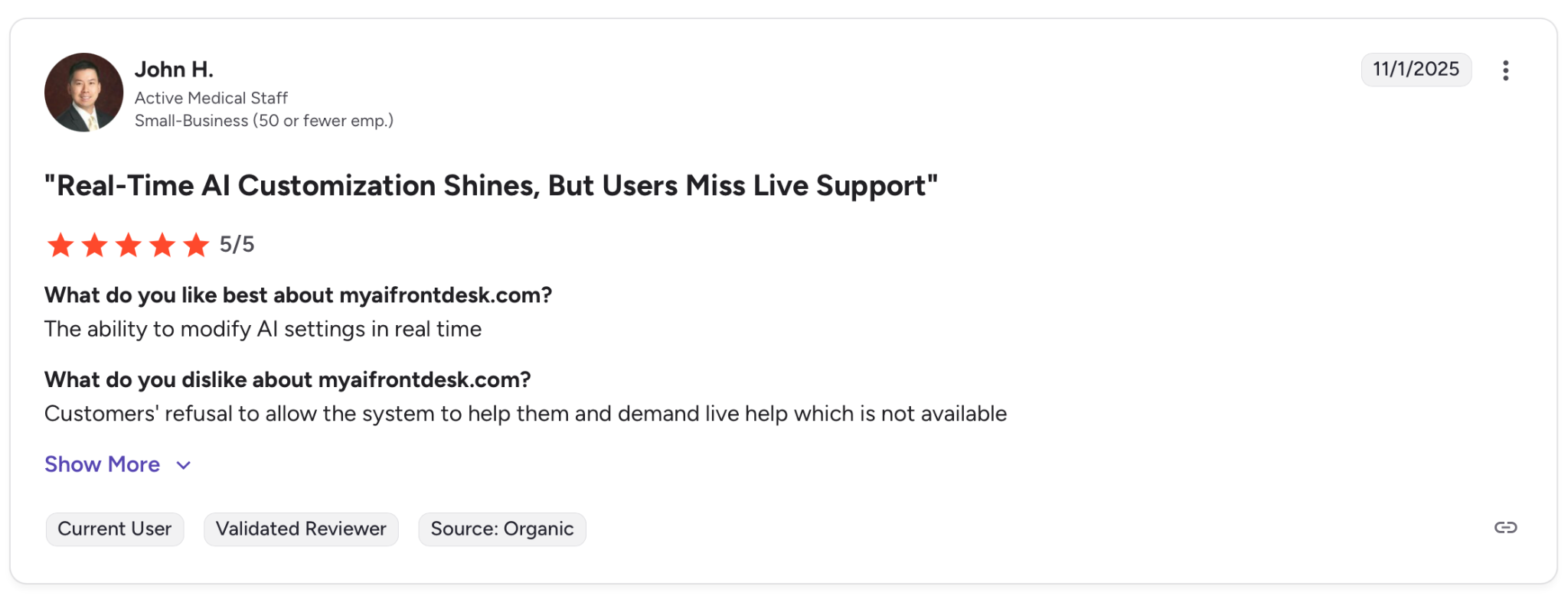The height and width of the screenshot is (599, 1568).
Task: Click the Active Medical Staff job title
Action: [211, 98]
